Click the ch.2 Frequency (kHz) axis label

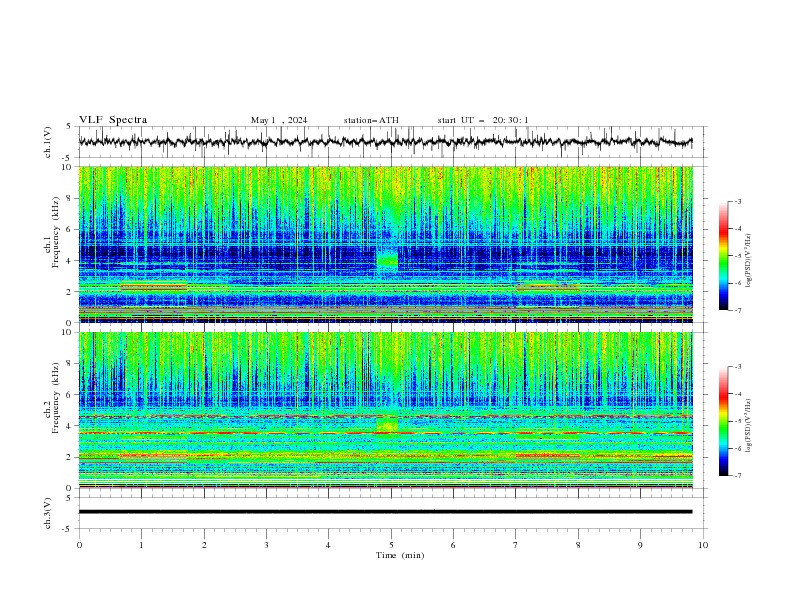click(x=51, y=398)
